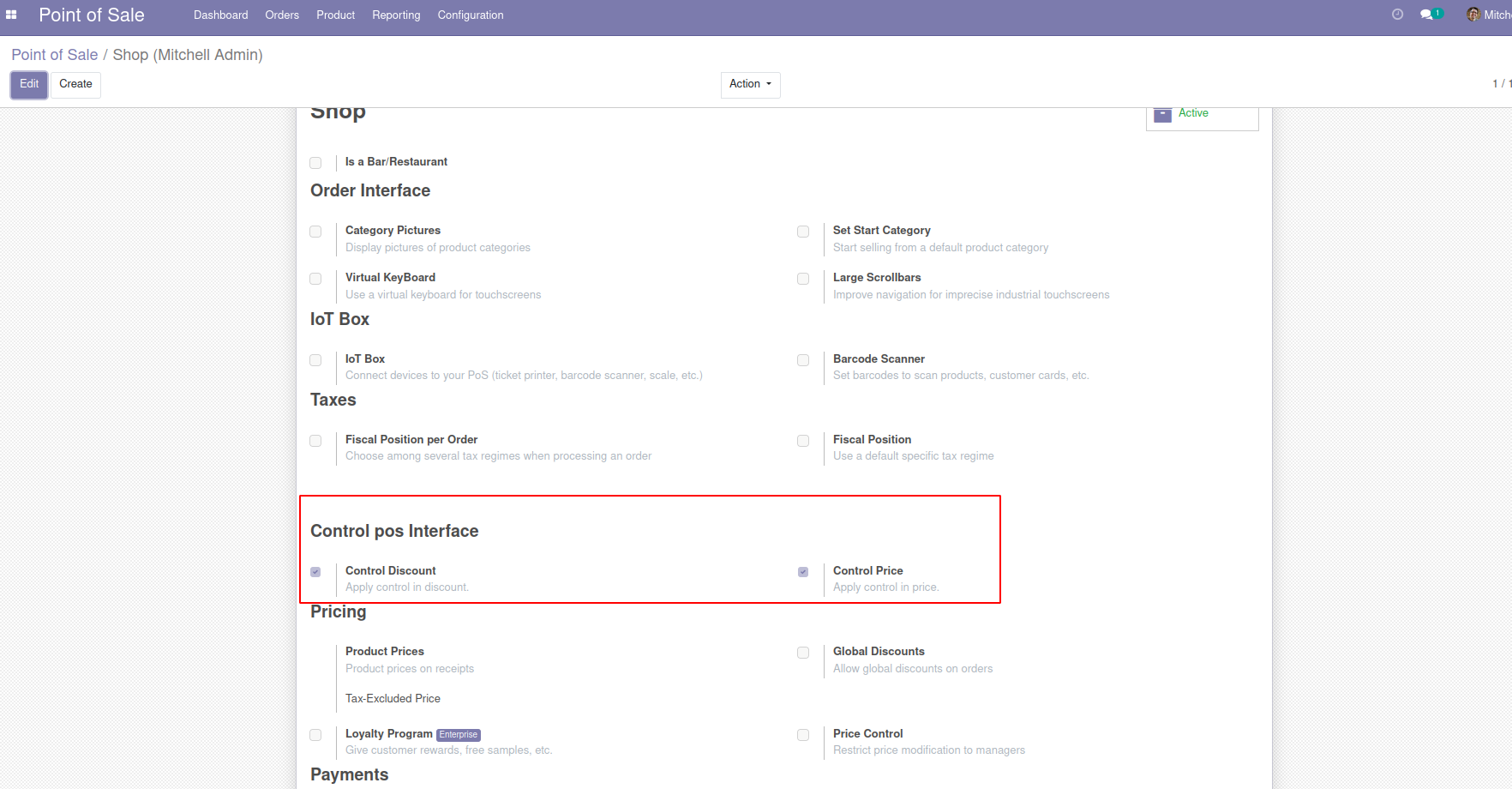Open the Reporting menu
The width and height of the screenshot is (1512, 789).
pos(396,15)
